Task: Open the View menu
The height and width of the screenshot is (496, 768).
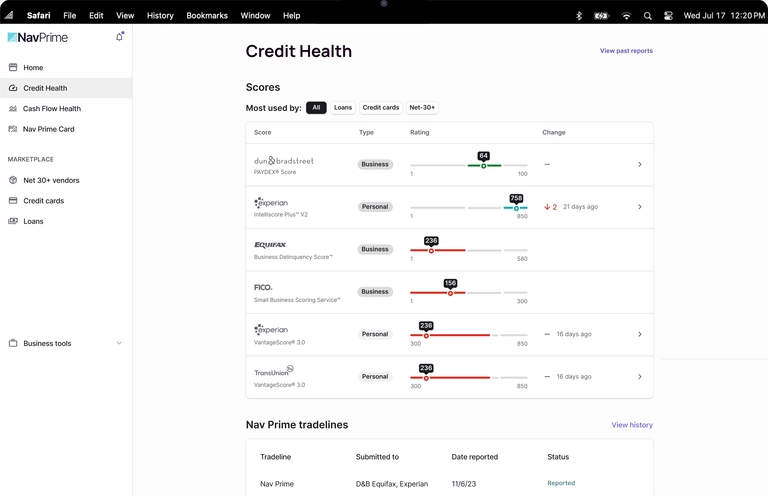Action: [x=125, y=16]
